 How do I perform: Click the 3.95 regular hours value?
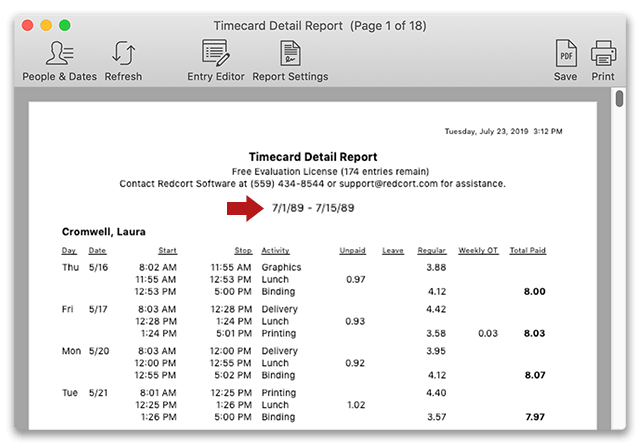(436, 351)
